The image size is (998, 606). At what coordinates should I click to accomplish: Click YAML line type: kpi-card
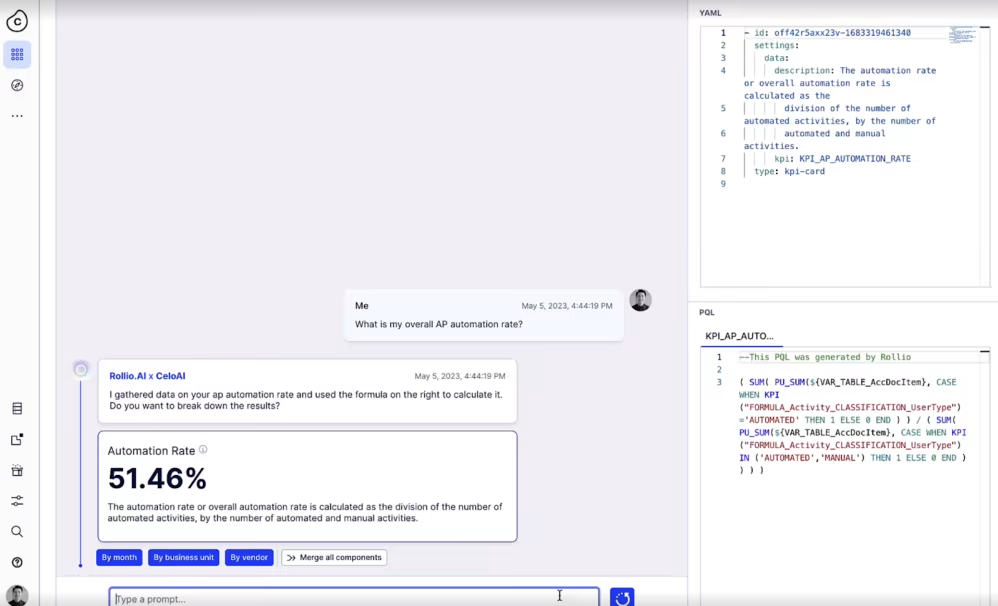(789, 171)
